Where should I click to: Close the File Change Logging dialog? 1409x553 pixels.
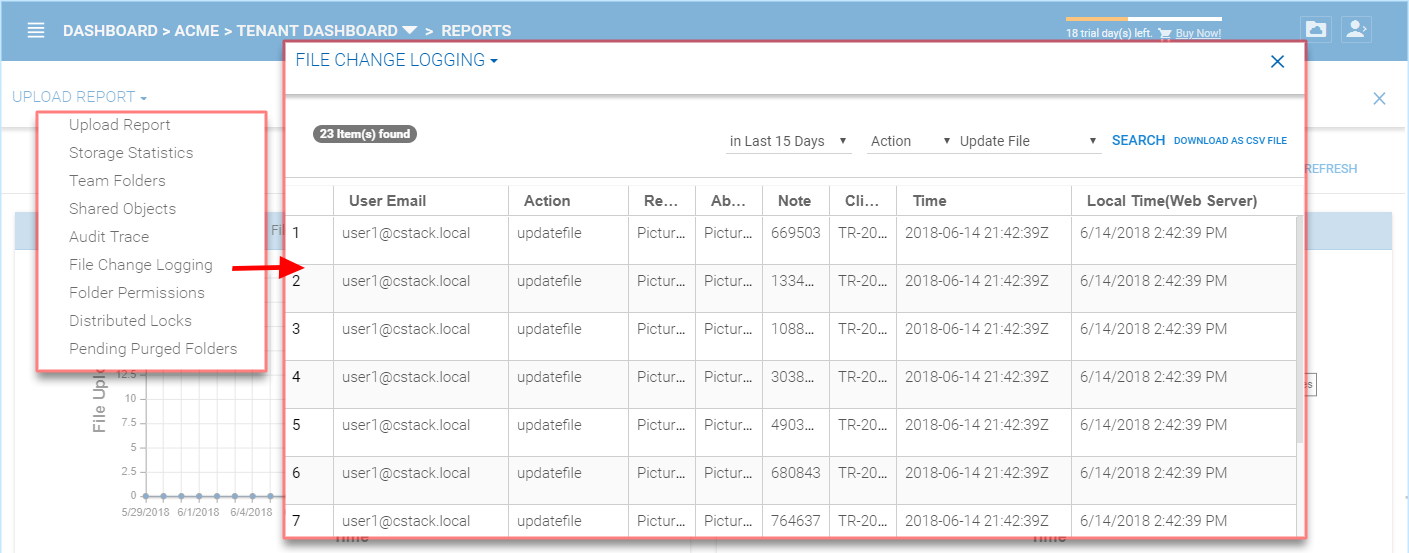pyautogui.click(x=1277, y=61)
